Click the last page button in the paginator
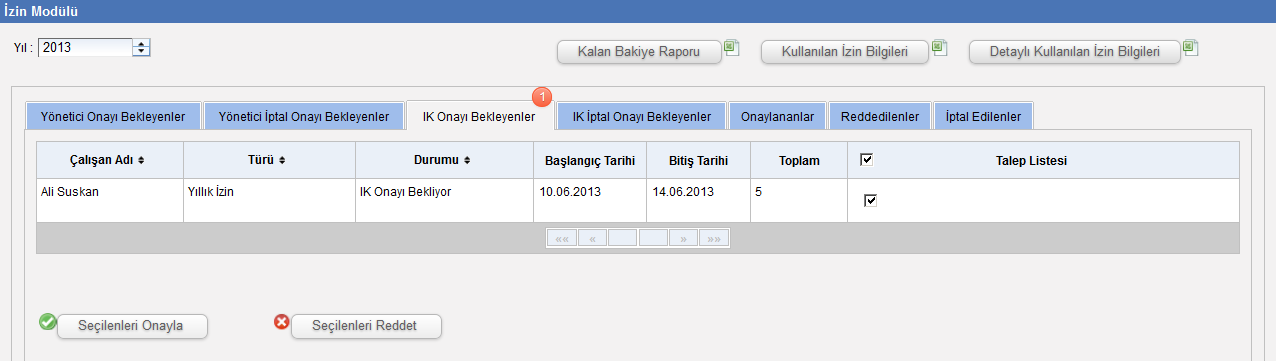 tap(714, 238)
